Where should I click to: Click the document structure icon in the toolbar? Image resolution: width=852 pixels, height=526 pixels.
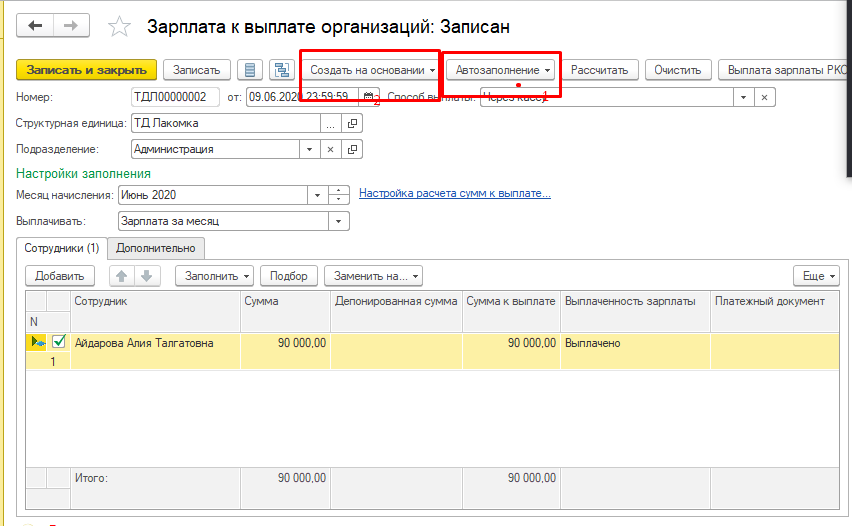pos(281,70)
